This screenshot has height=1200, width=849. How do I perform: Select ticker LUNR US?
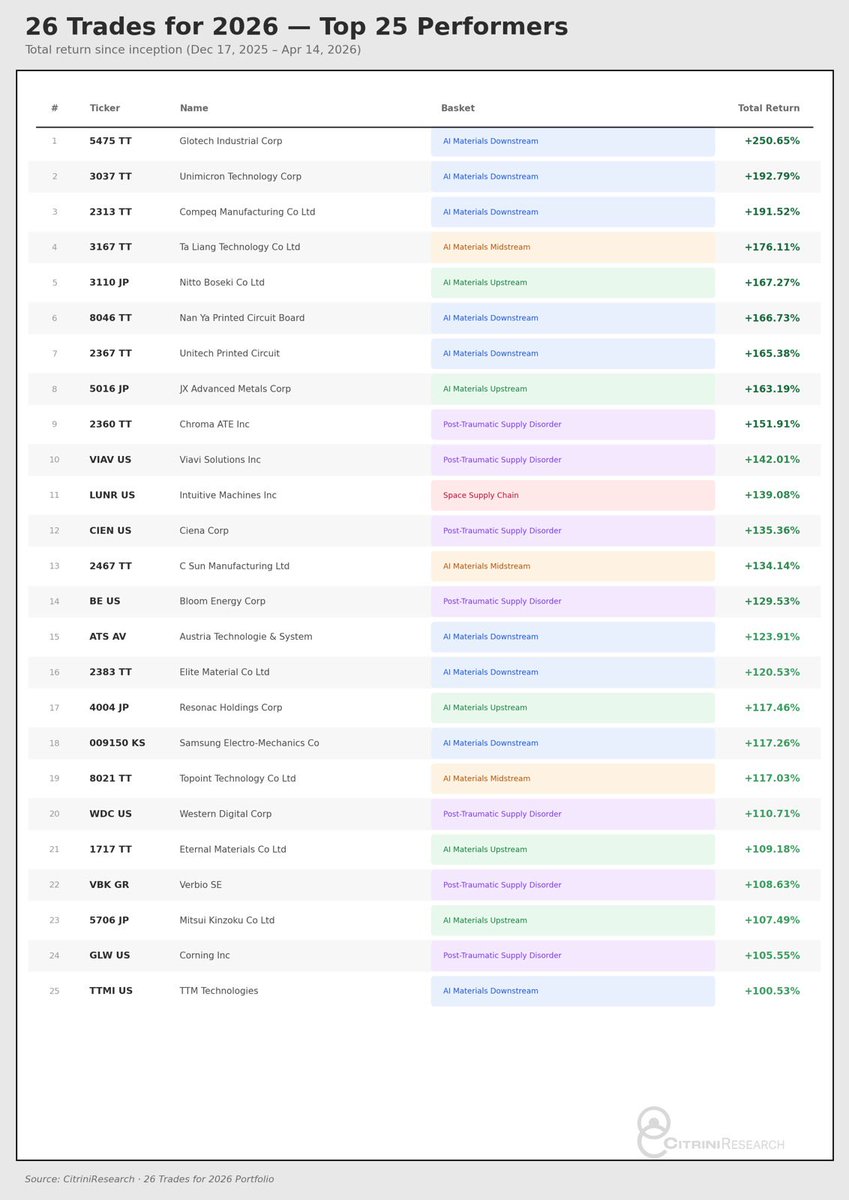[112, 495]
